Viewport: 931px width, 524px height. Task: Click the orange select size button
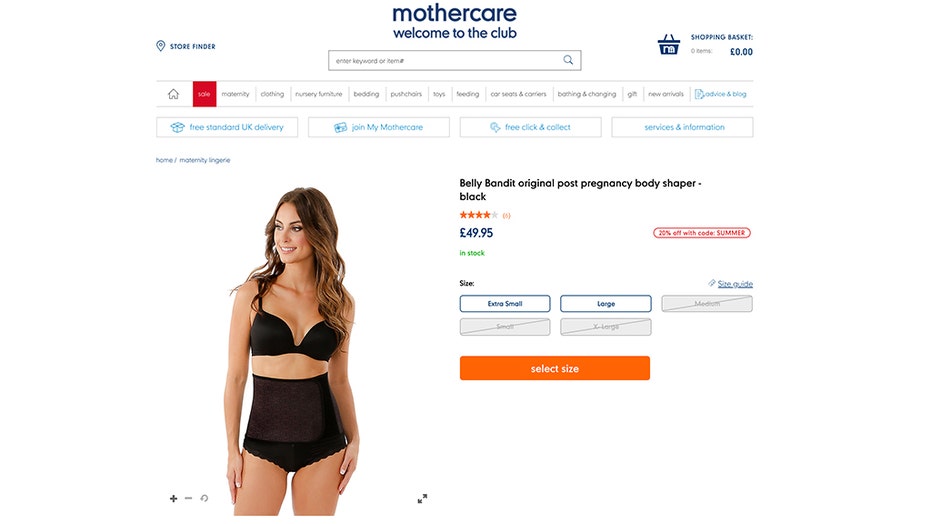pos(555,368)
